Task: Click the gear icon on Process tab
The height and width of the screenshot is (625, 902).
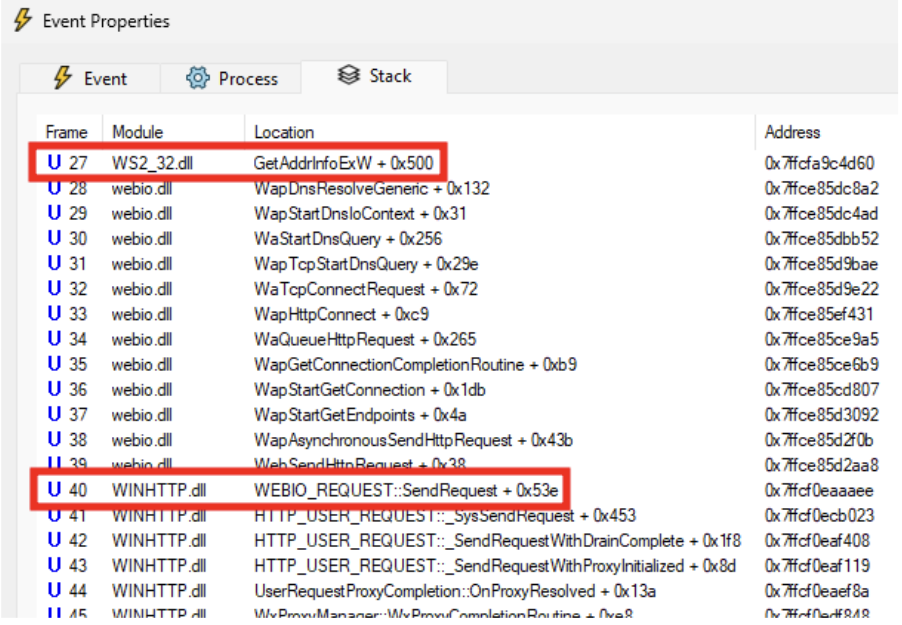Action: click(x=197, y=79)
